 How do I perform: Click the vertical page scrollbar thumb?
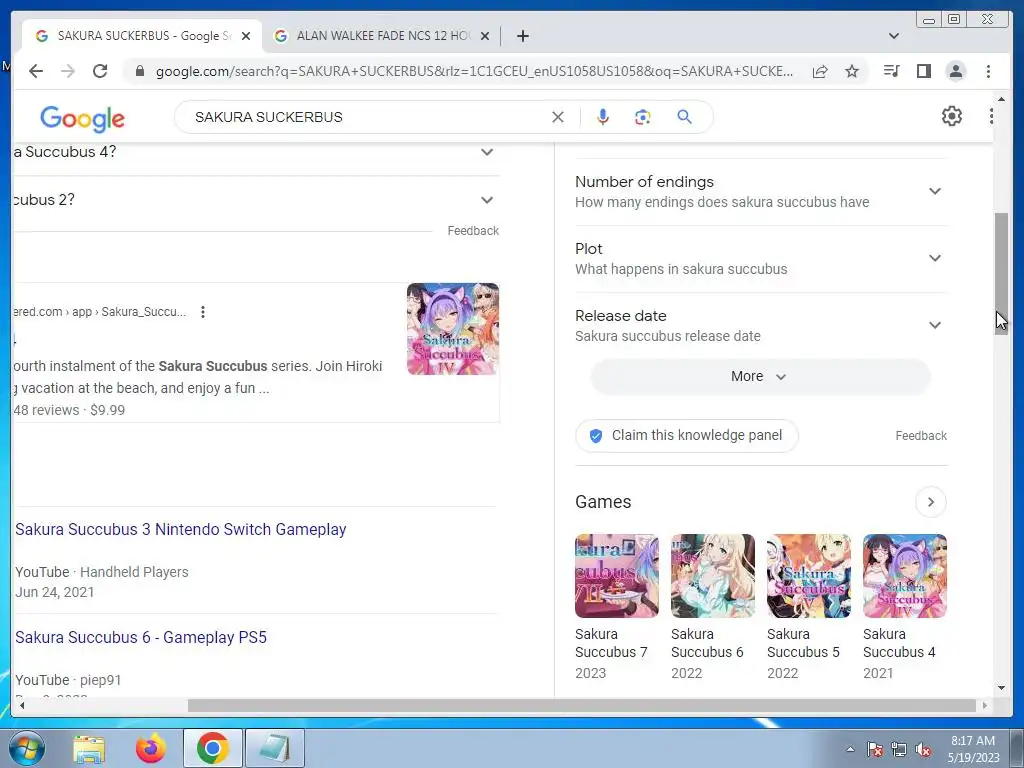pos(1001,274)
